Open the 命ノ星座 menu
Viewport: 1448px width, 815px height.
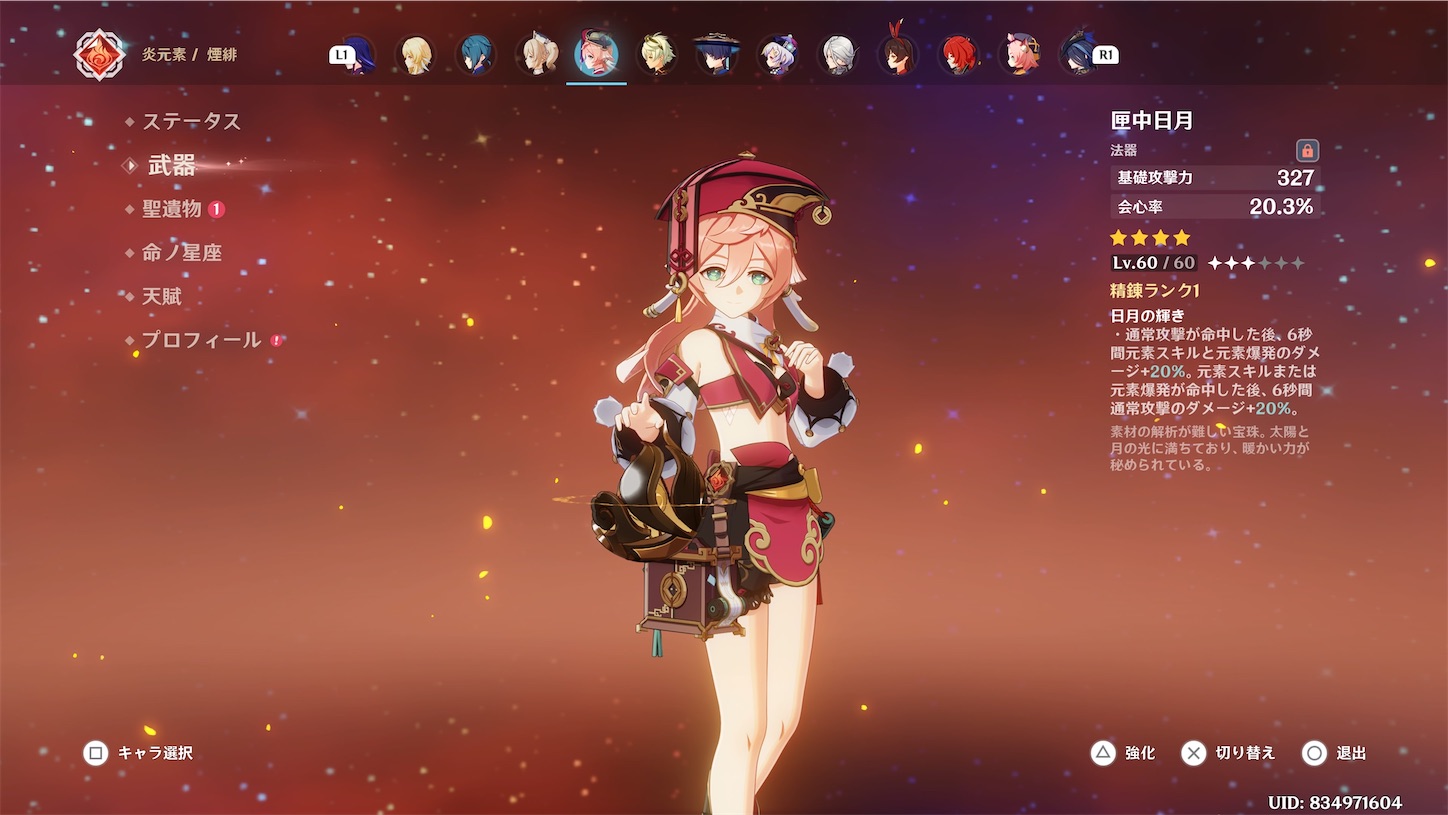point(182,253)
